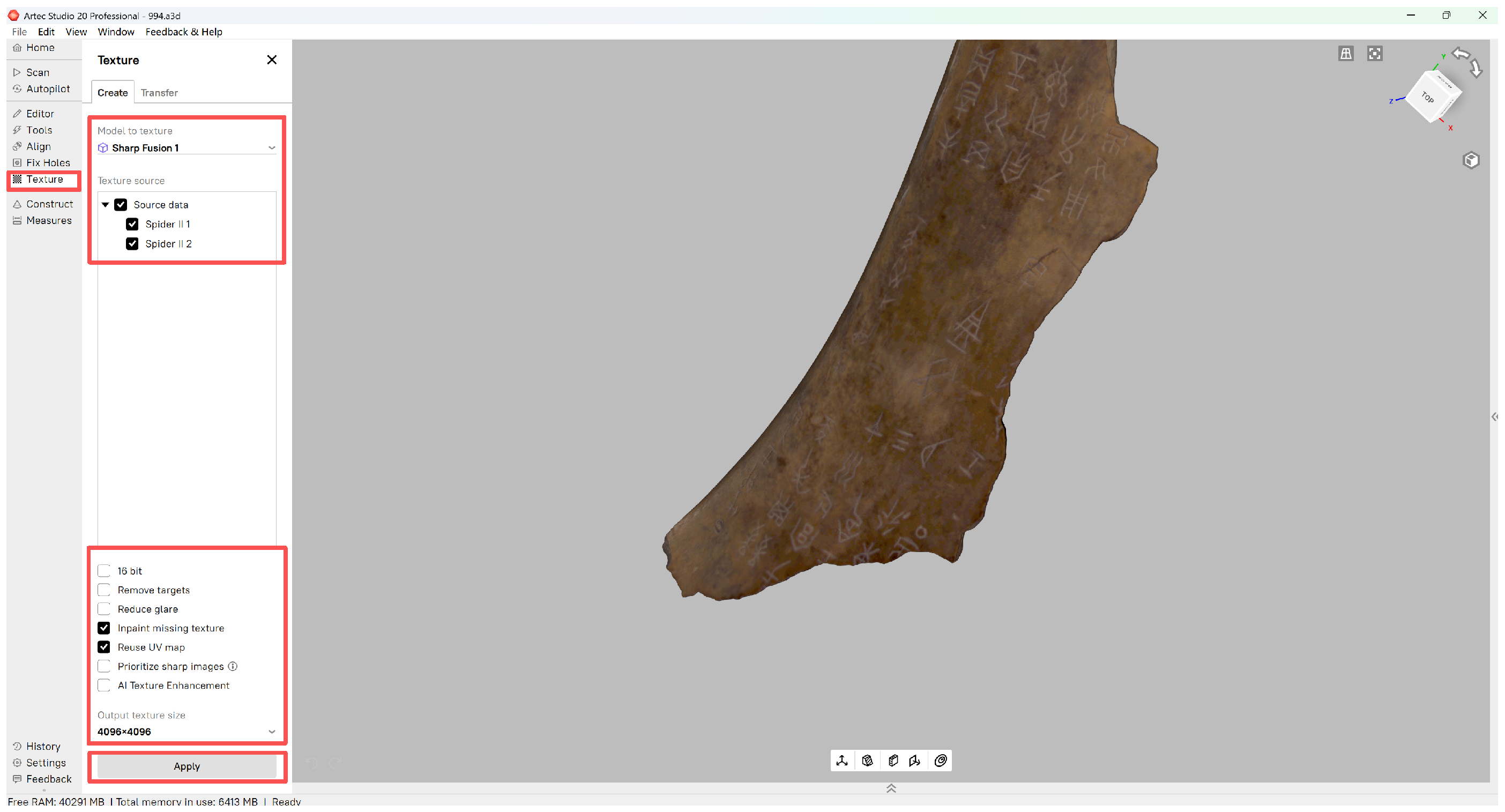Screen dimensions: 1505x812
Task: Disable the Reuse UV map checkbox
Action: pyautogui.click(x=104, y=647)
